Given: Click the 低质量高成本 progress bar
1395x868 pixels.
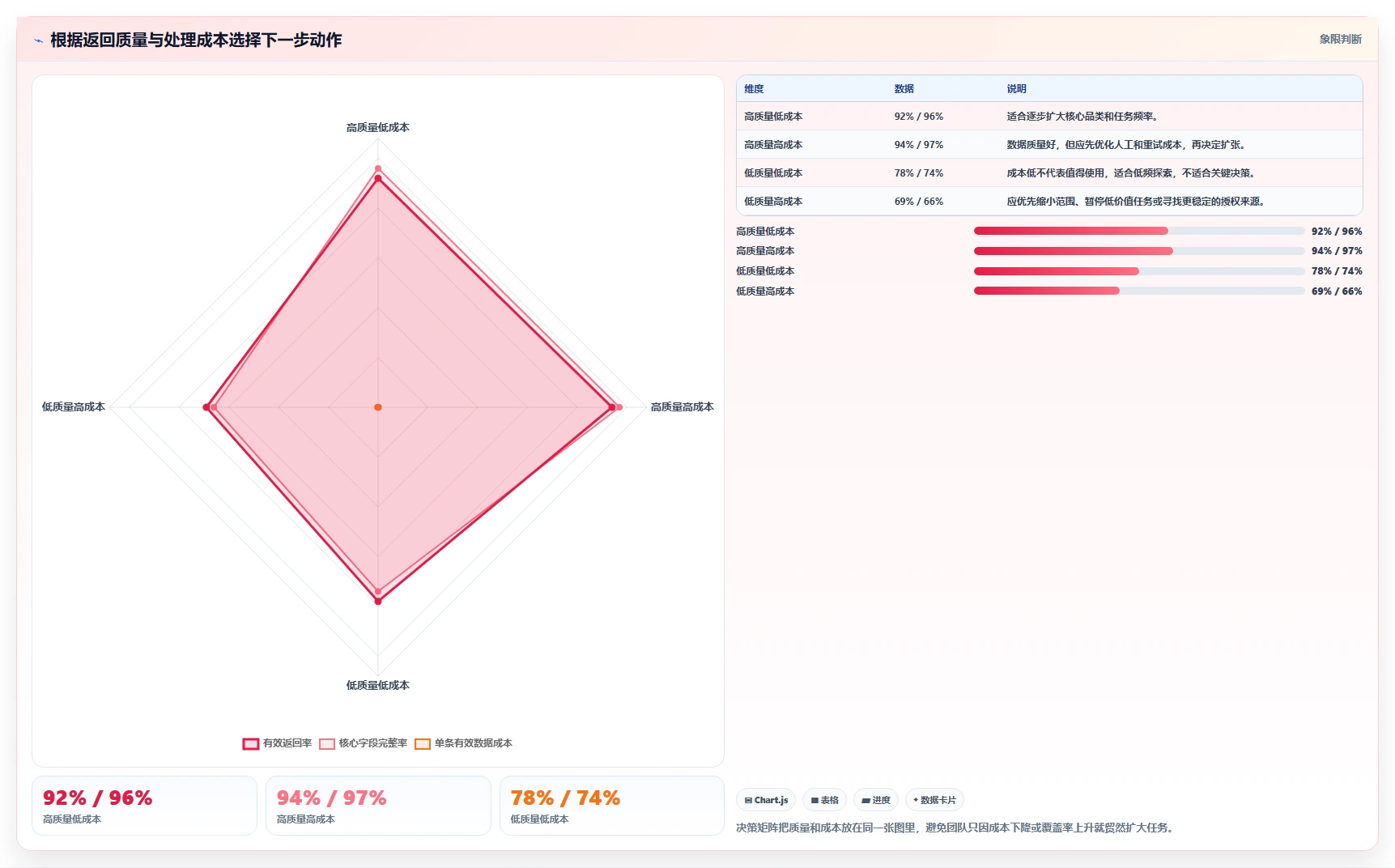Looking at the screenshot, I should pos(1139,291).
